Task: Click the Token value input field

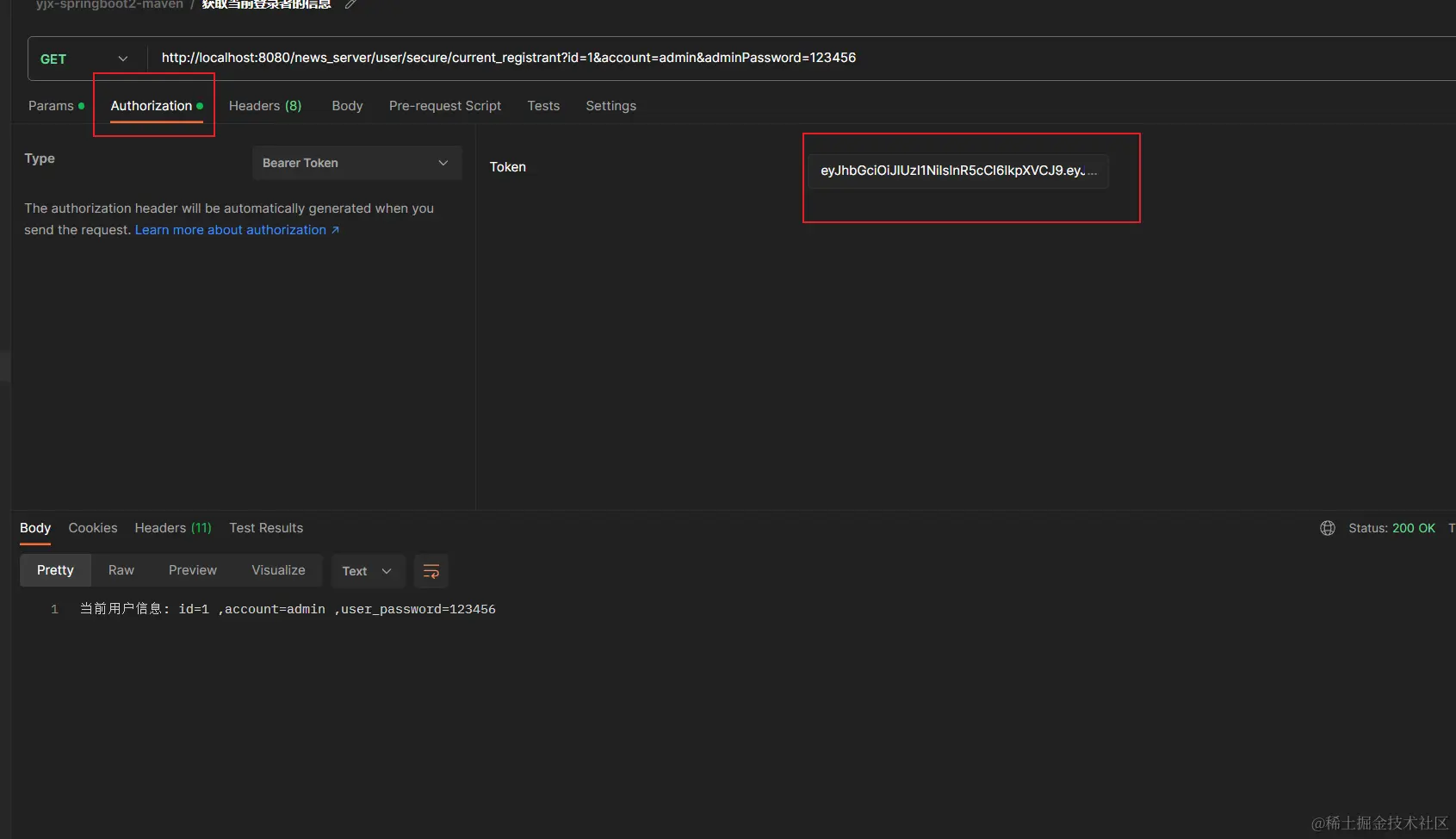Action: [958, 171]
